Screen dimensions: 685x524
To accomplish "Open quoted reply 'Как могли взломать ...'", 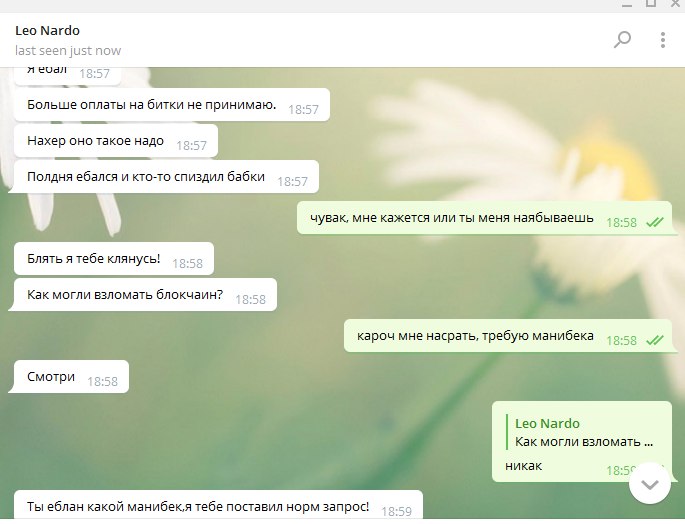I will tap(584, 441).
